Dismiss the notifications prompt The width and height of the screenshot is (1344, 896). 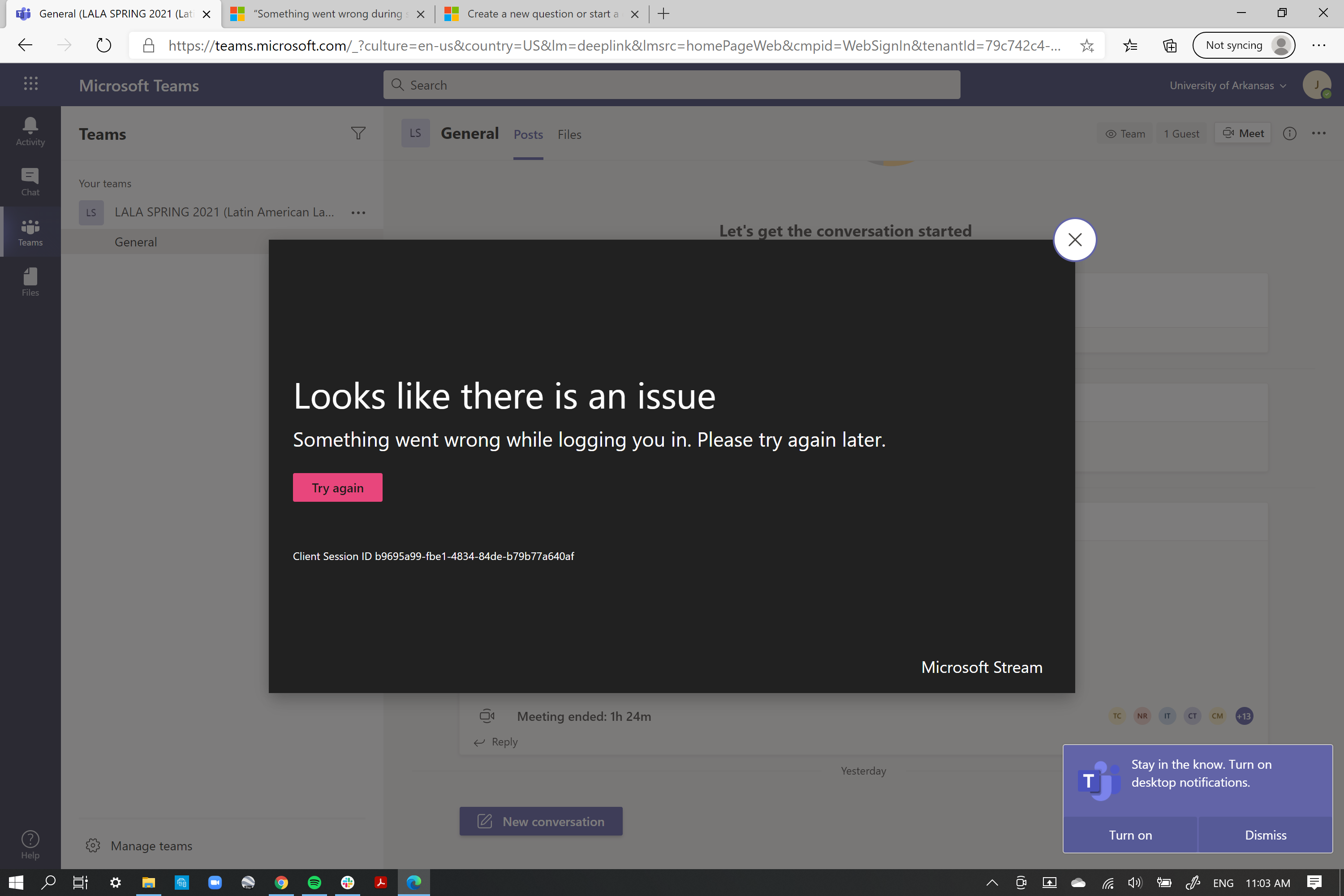[x=1265, y=835]
